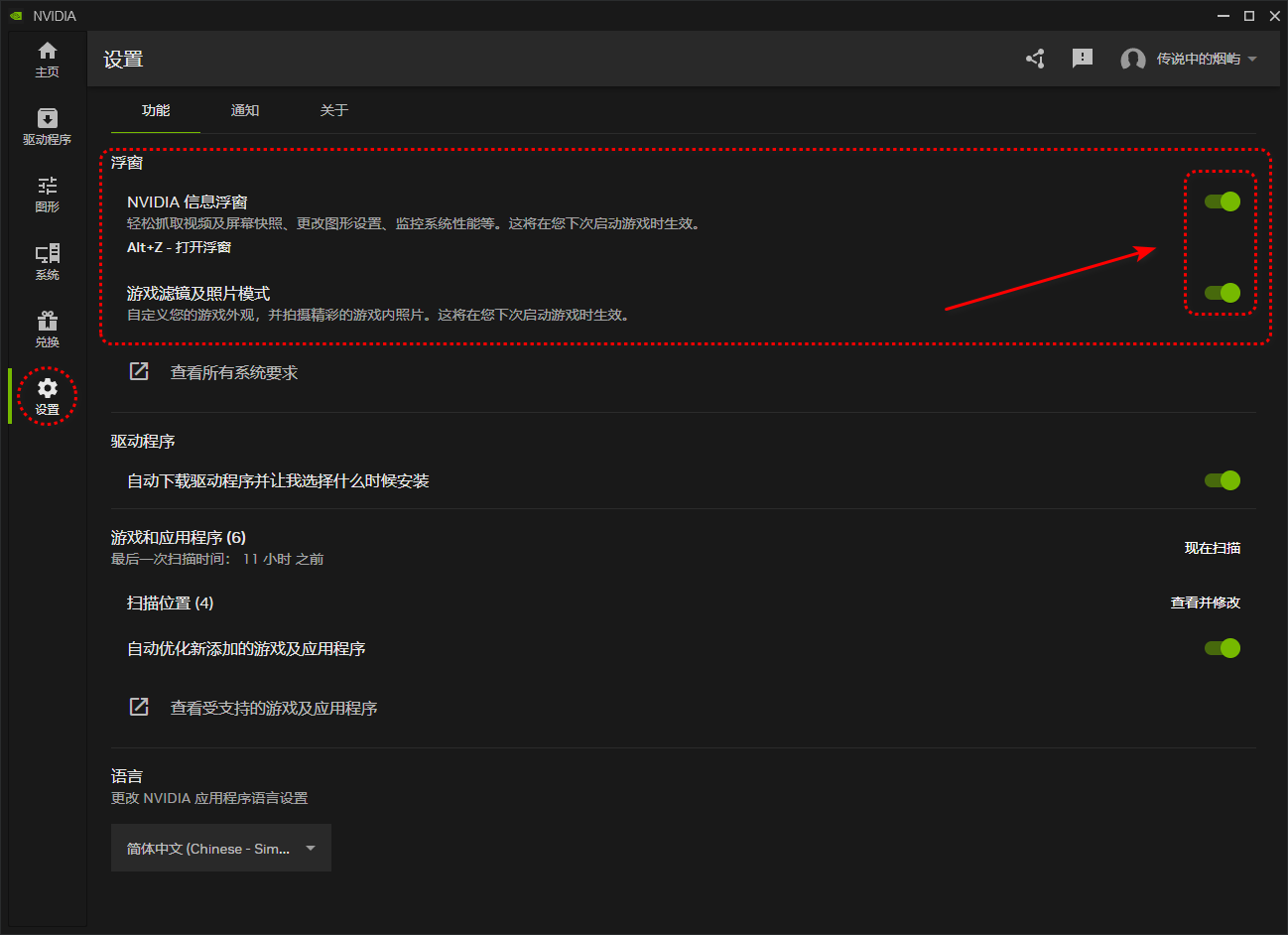1288x935 pixels.
Task: Click the 更改 NVIDIA 应用程序语言设置 text
Action: [x=209, y=798]
